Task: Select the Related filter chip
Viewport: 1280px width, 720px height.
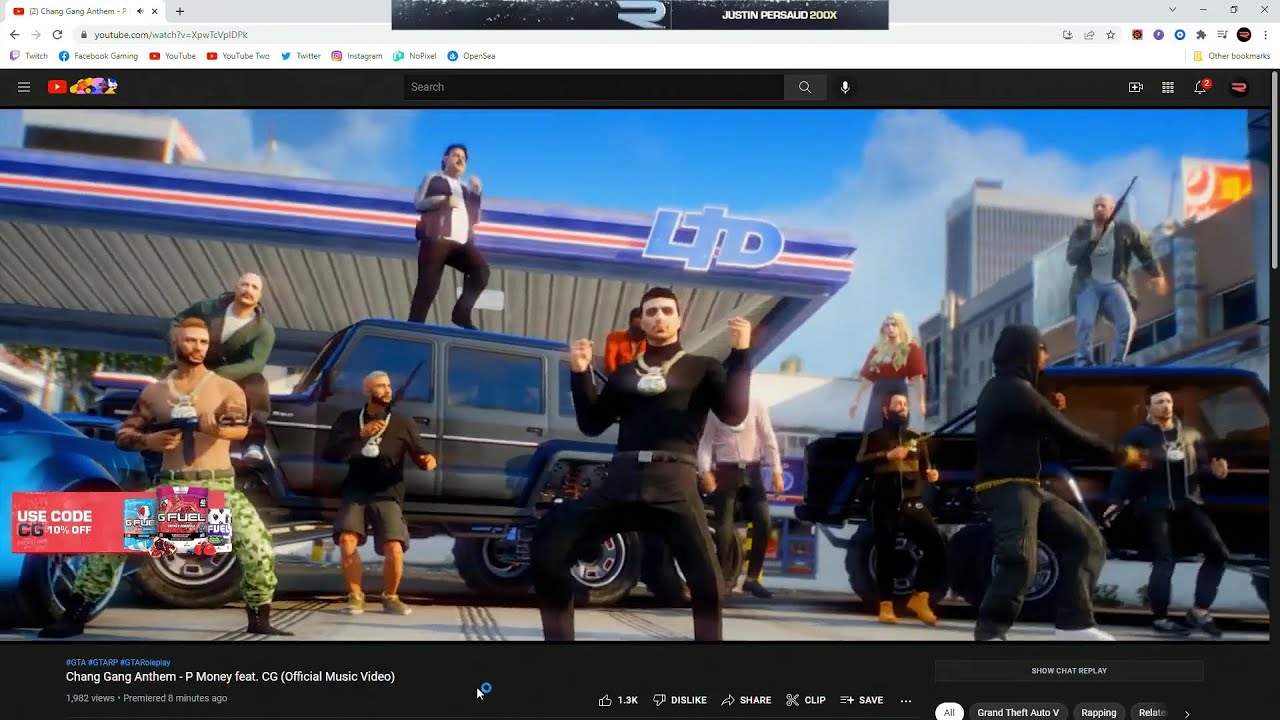Action: pyautogui.click(x=1151, y=712)
